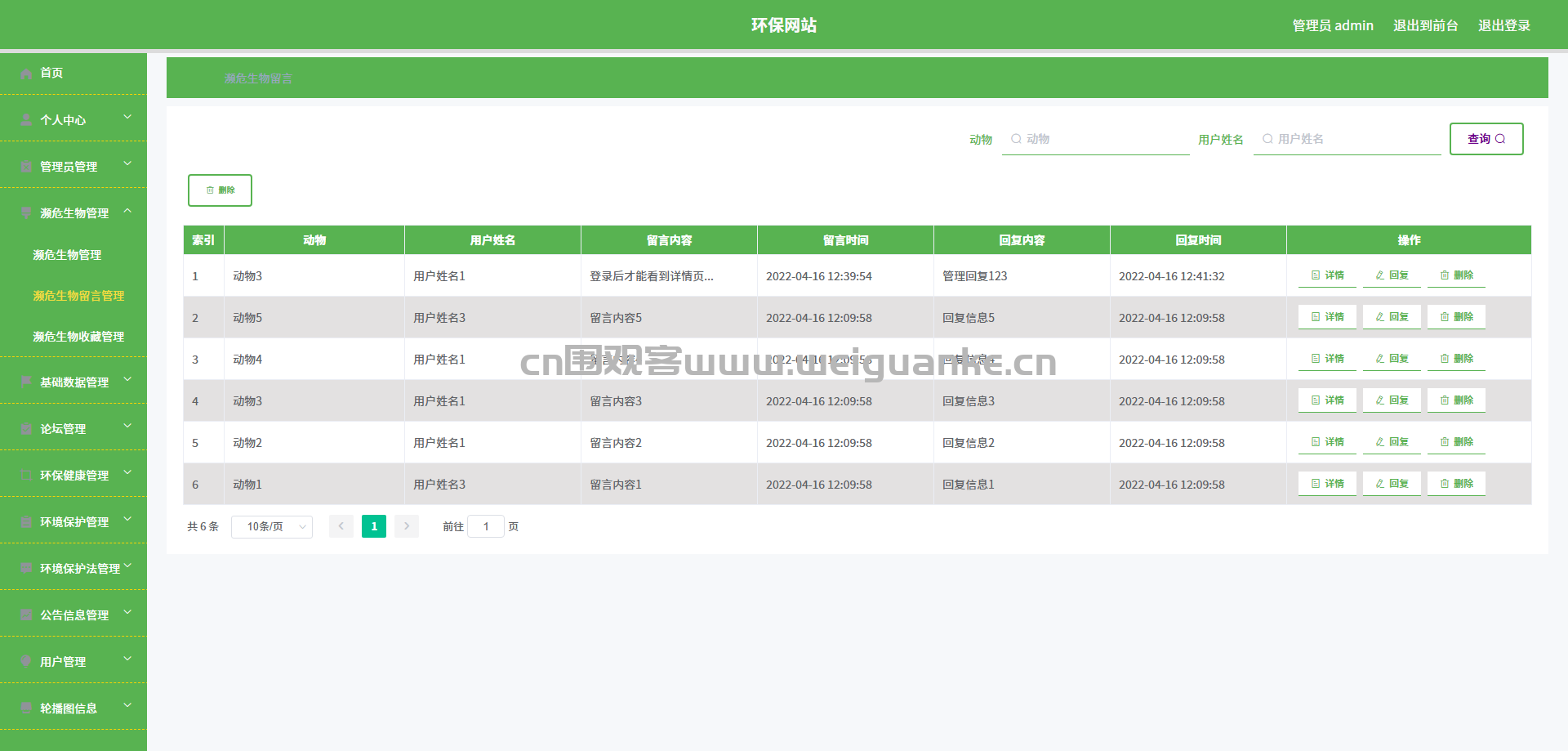Viewport: 1568px width, 751px height.
Task: Expand the 环境保护管理 chevron
Action: tap(127, 520)
